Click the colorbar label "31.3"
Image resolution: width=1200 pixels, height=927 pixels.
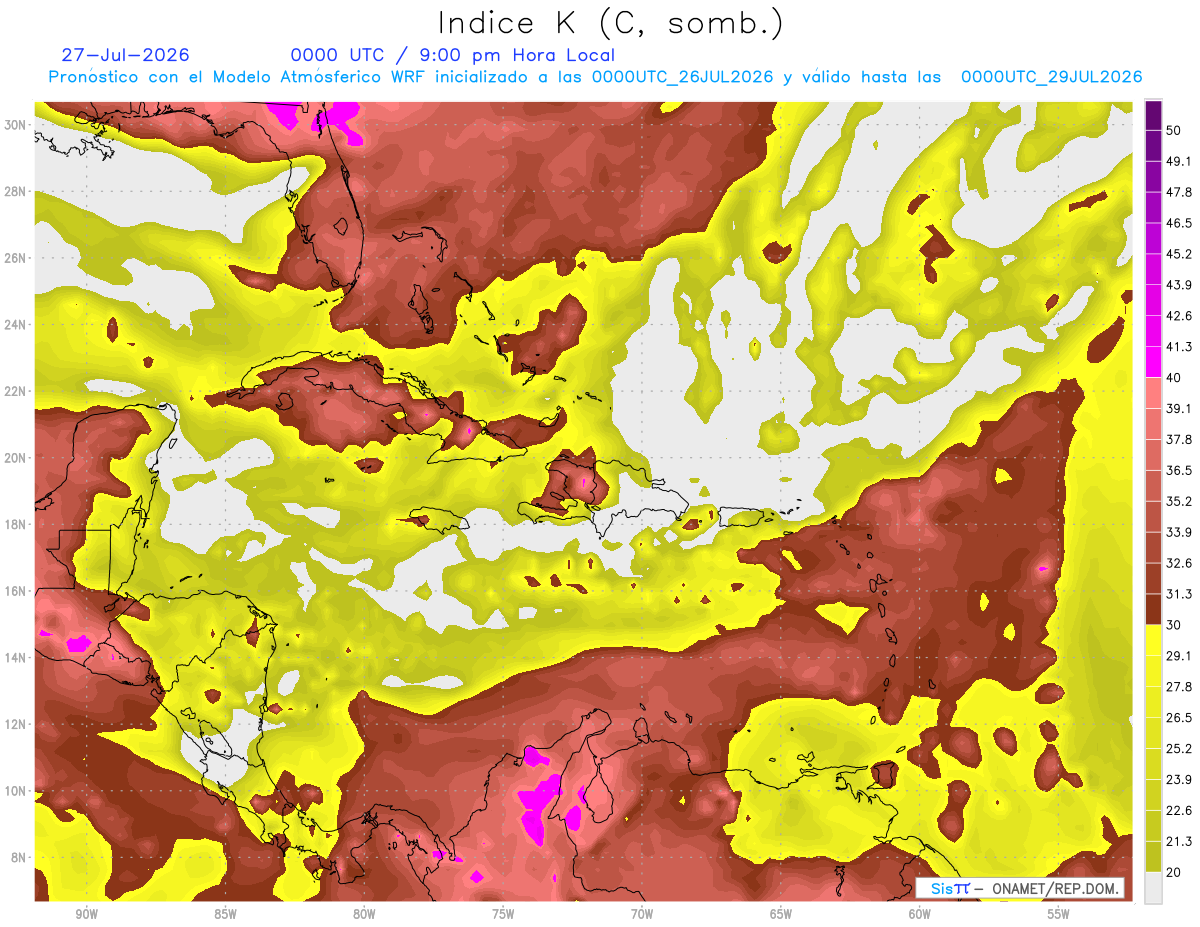tap(1178, 594)
